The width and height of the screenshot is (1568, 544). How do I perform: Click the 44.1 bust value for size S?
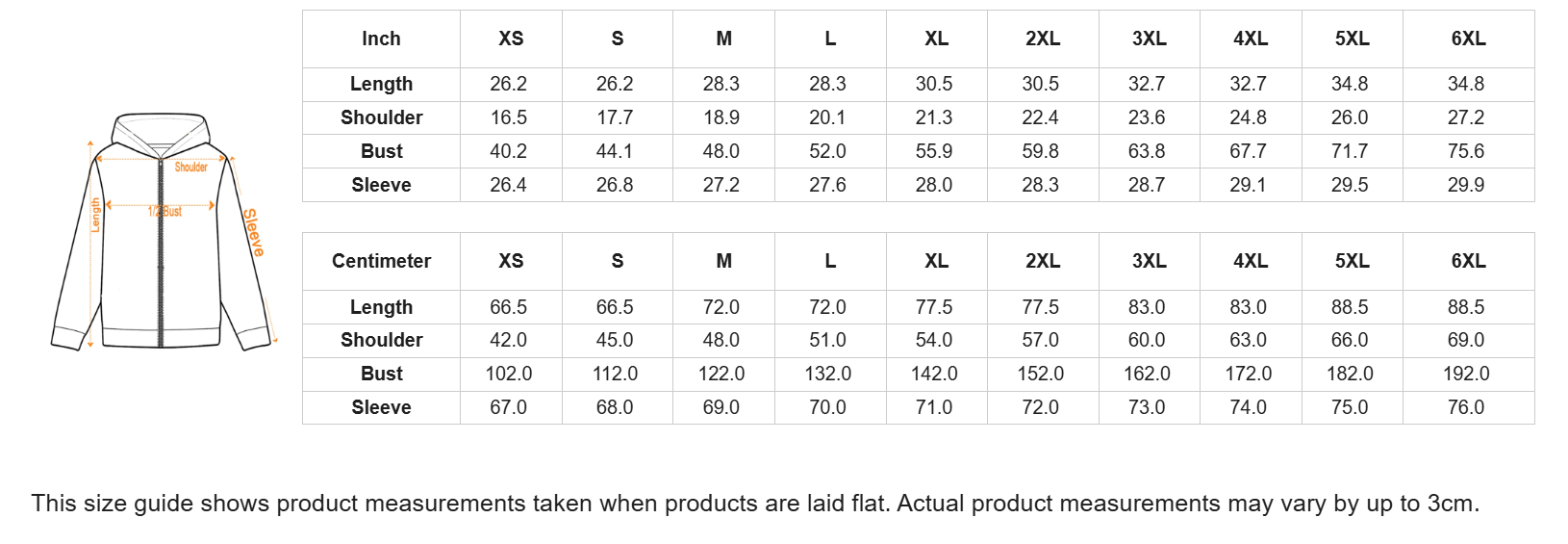tap(615, 151)
